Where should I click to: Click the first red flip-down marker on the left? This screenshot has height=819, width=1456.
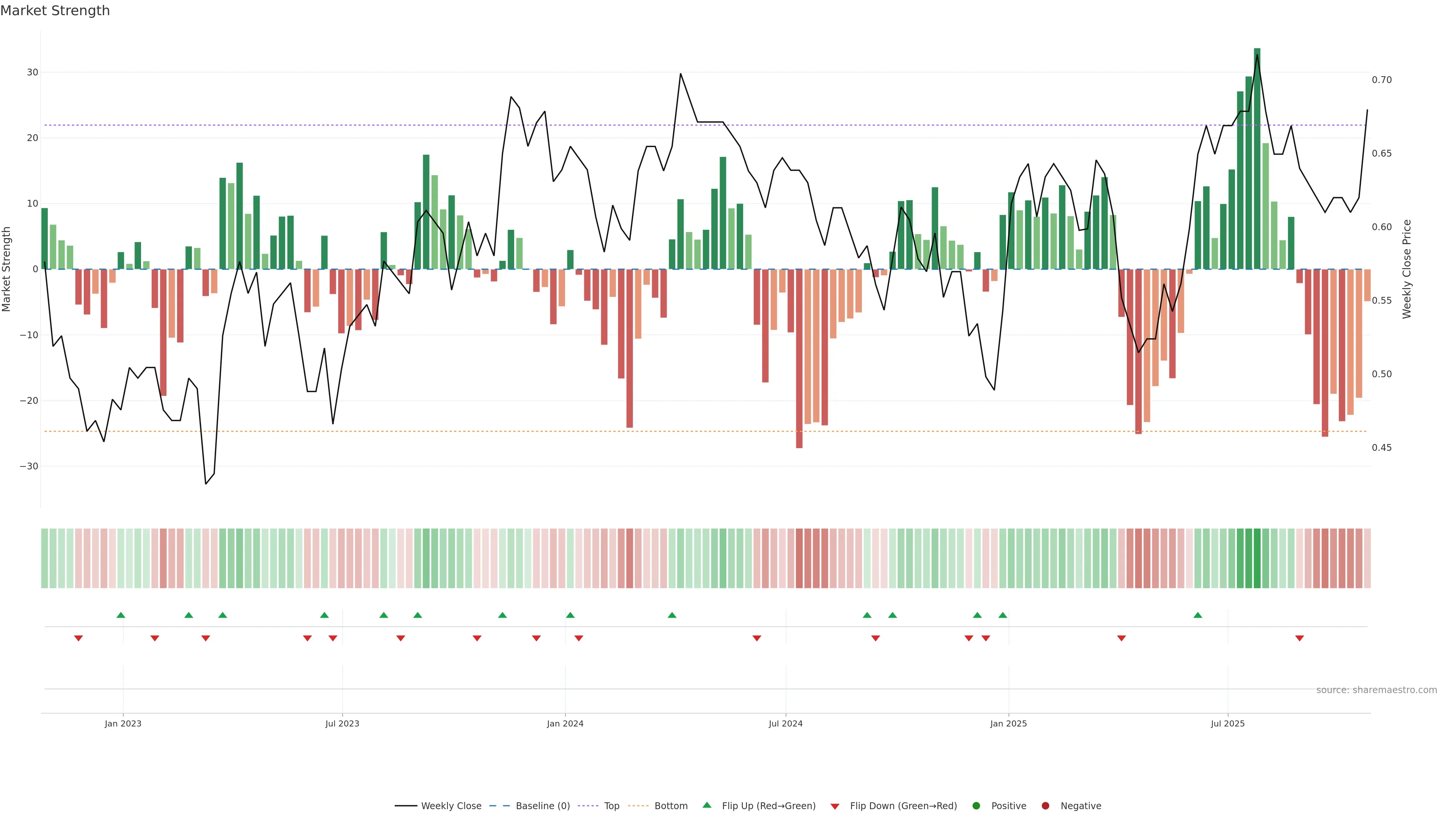(78, 638)
